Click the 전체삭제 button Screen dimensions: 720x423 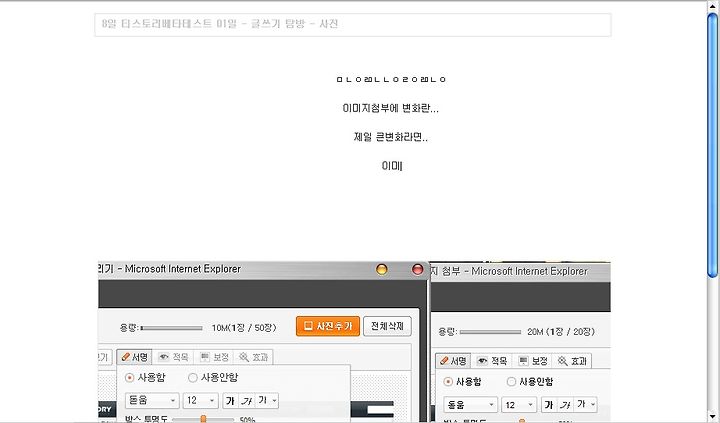pos(387,326)
